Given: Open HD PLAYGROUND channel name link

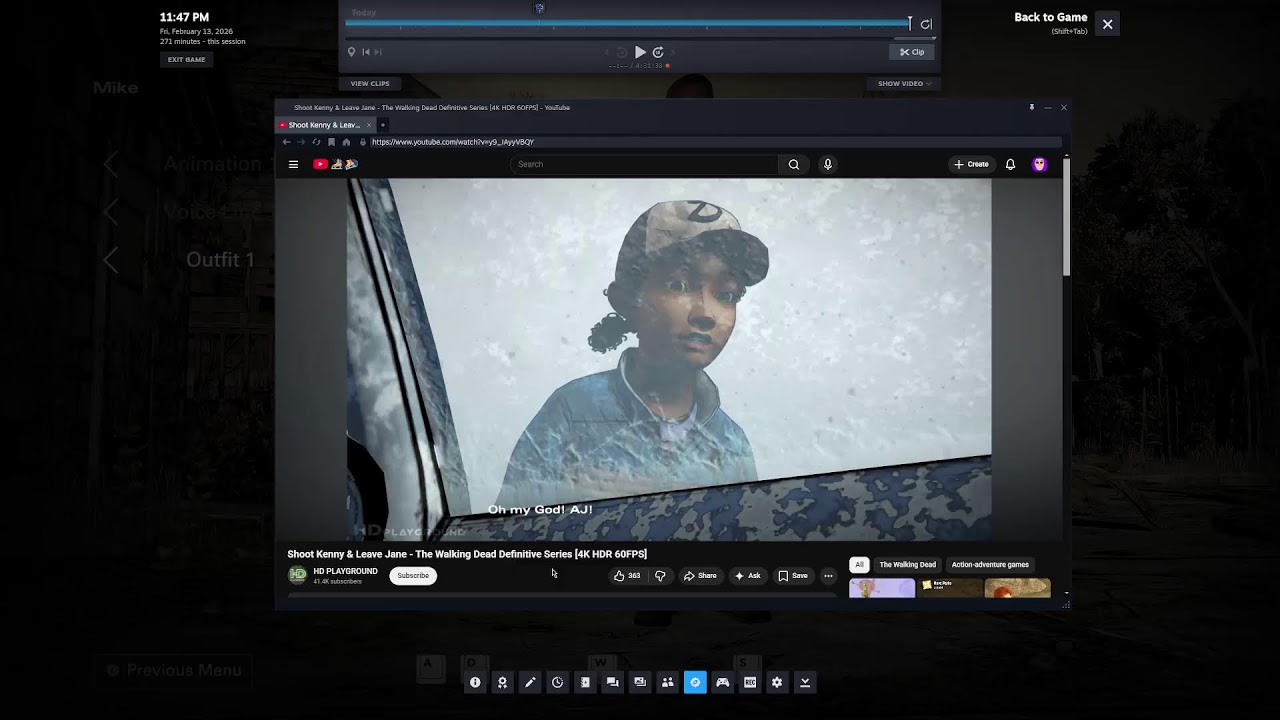Looking at the screenshot, I should click(345, 571).
